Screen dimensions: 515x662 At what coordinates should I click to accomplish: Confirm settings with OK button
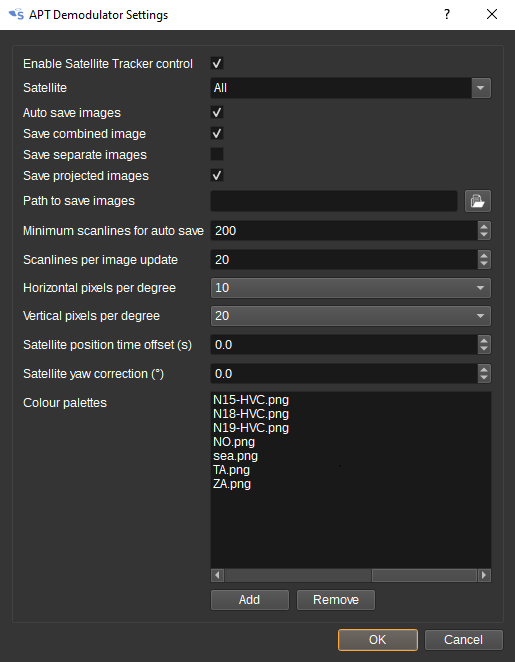tap(377, 640)
